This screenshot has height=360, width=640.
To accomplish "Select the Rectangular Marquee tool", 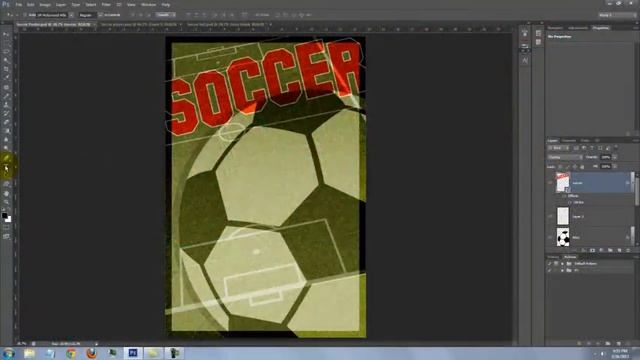I will [6, 43].
